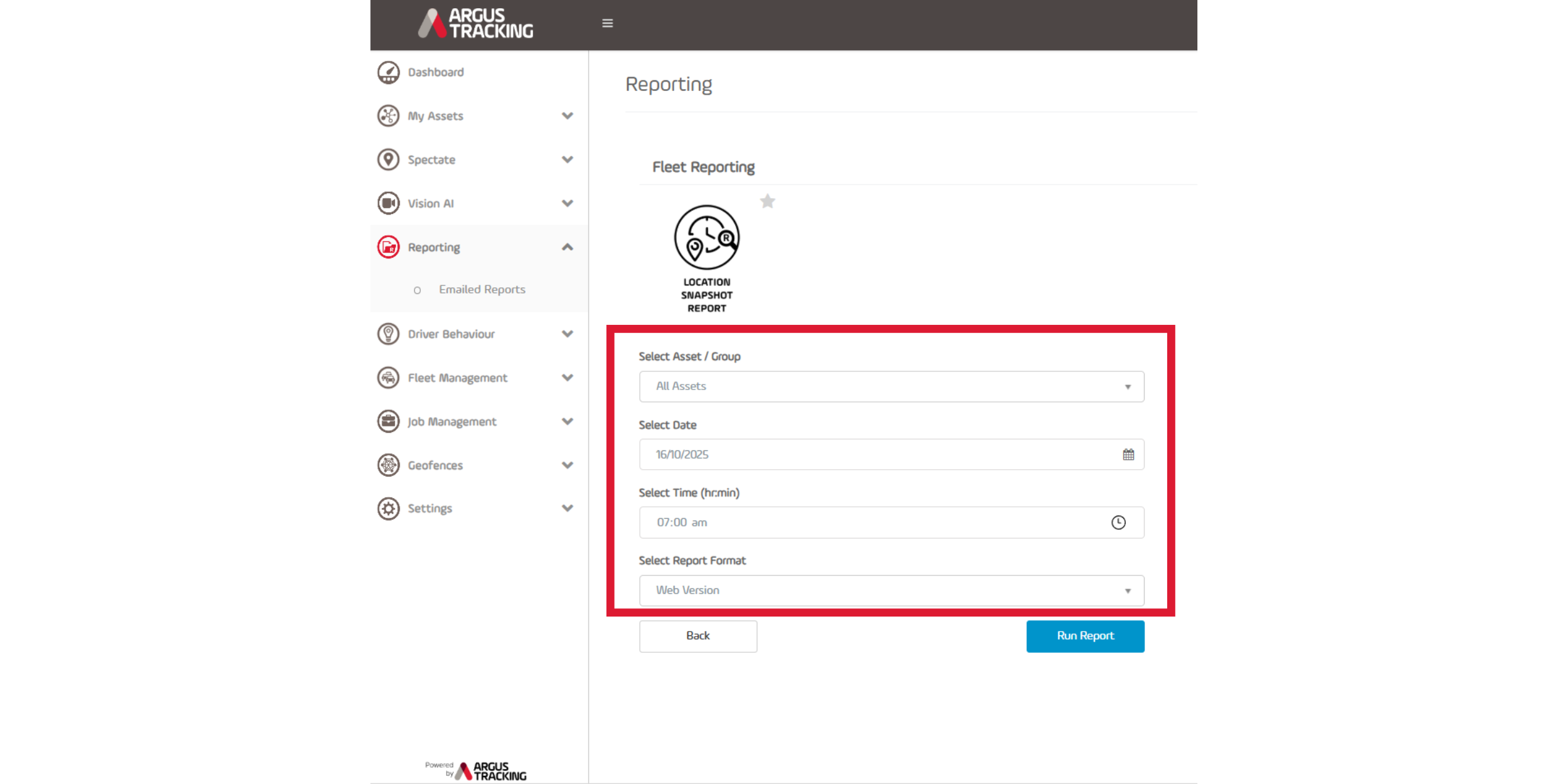The image size is (1568, 784).
Task: Click the Reporting page title
Action: coord(669,85)
